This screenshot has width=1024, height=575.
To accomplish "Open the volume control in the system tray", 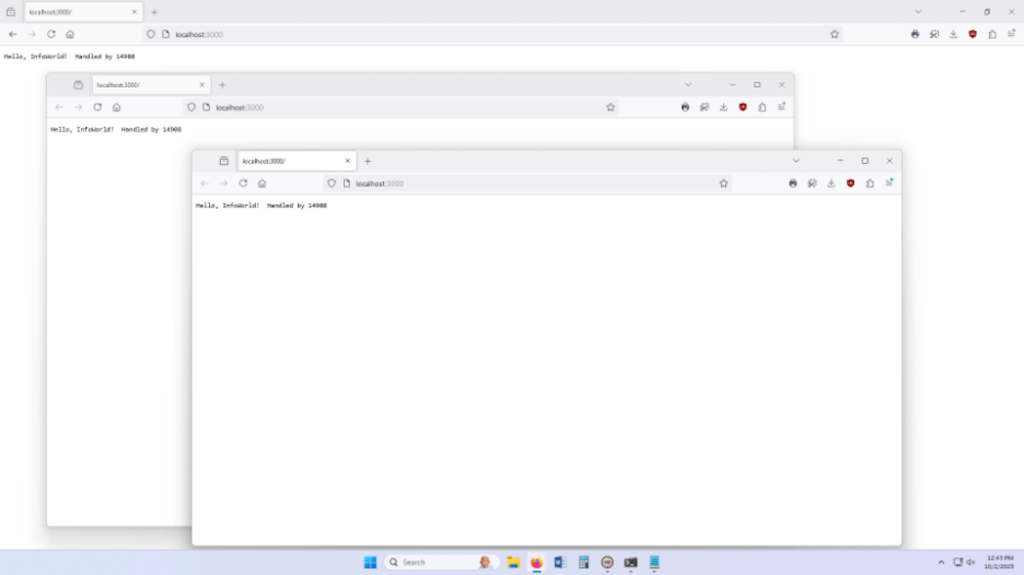I will point(971,562).
